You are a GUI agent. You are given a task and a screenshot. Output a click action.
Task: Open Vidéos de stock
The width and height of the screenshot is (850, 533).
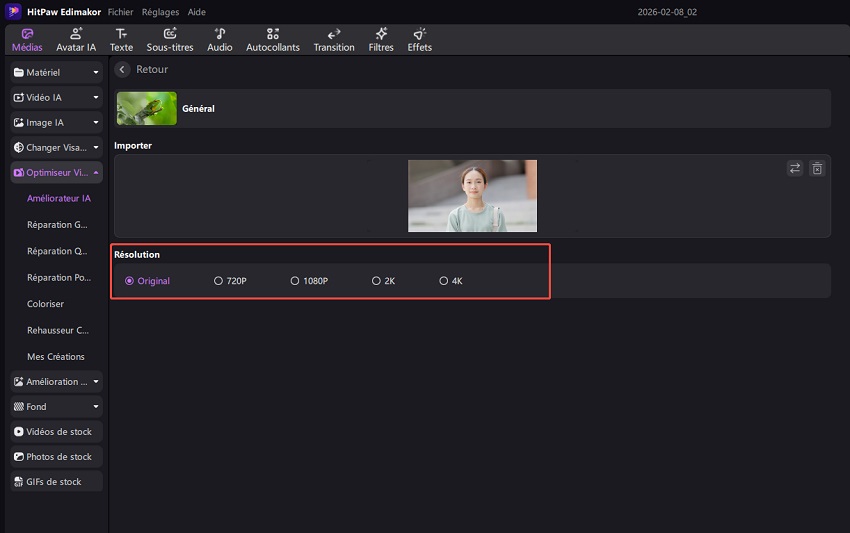coord(56,432)
